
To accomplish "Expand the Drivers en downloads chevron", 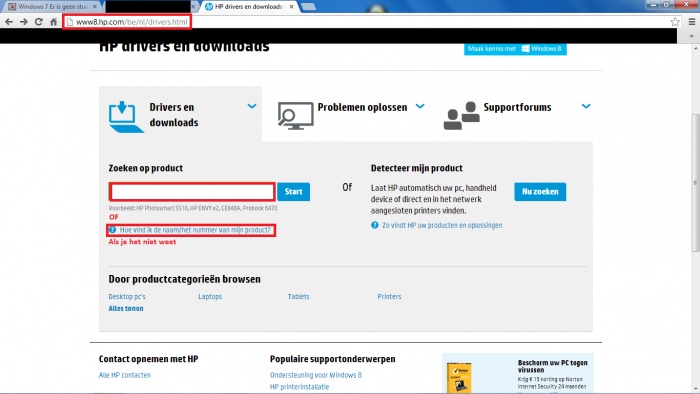I will 252,106.
